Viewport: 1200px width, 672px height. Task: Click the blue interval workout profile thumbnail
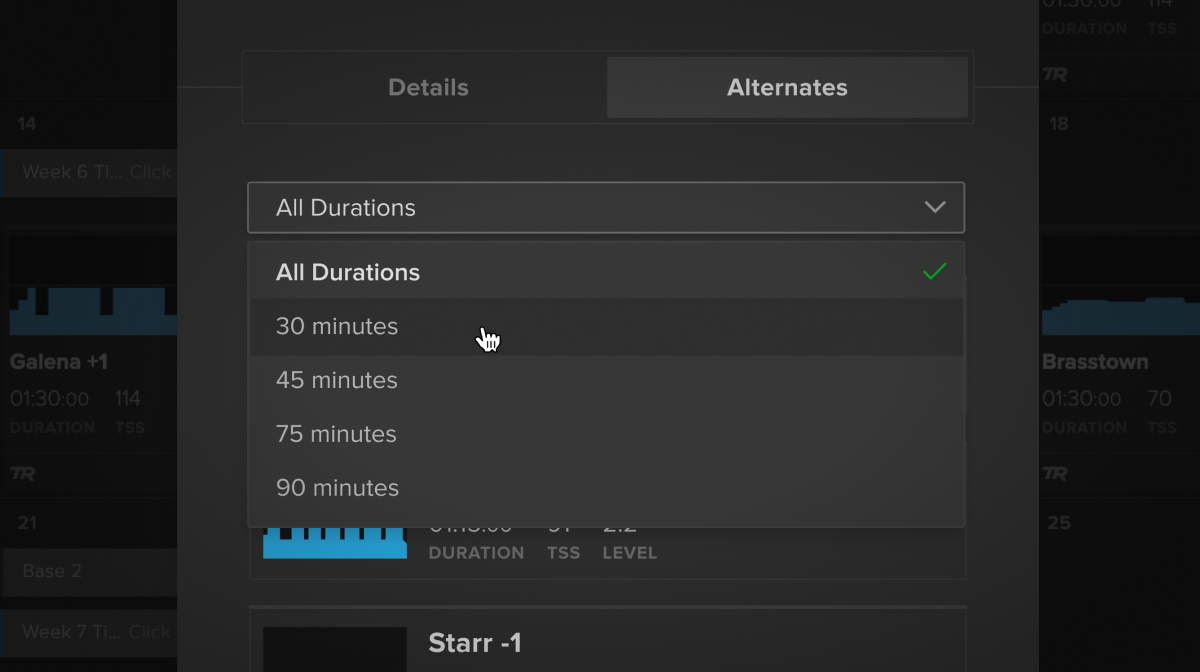[335, 540]
